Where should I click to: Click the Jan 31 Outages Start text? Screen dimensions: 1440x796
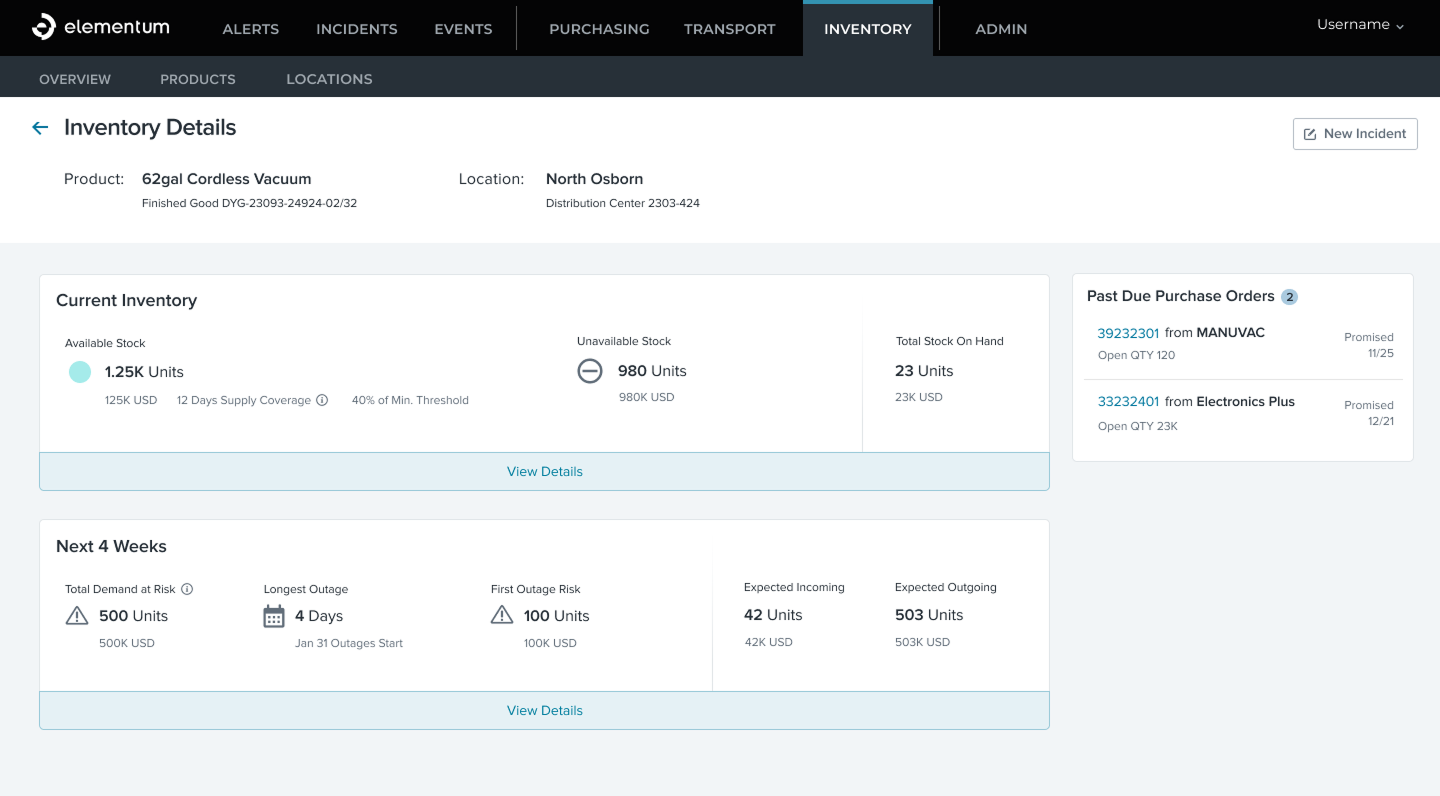pyautogui.click(x=349, y=643)
